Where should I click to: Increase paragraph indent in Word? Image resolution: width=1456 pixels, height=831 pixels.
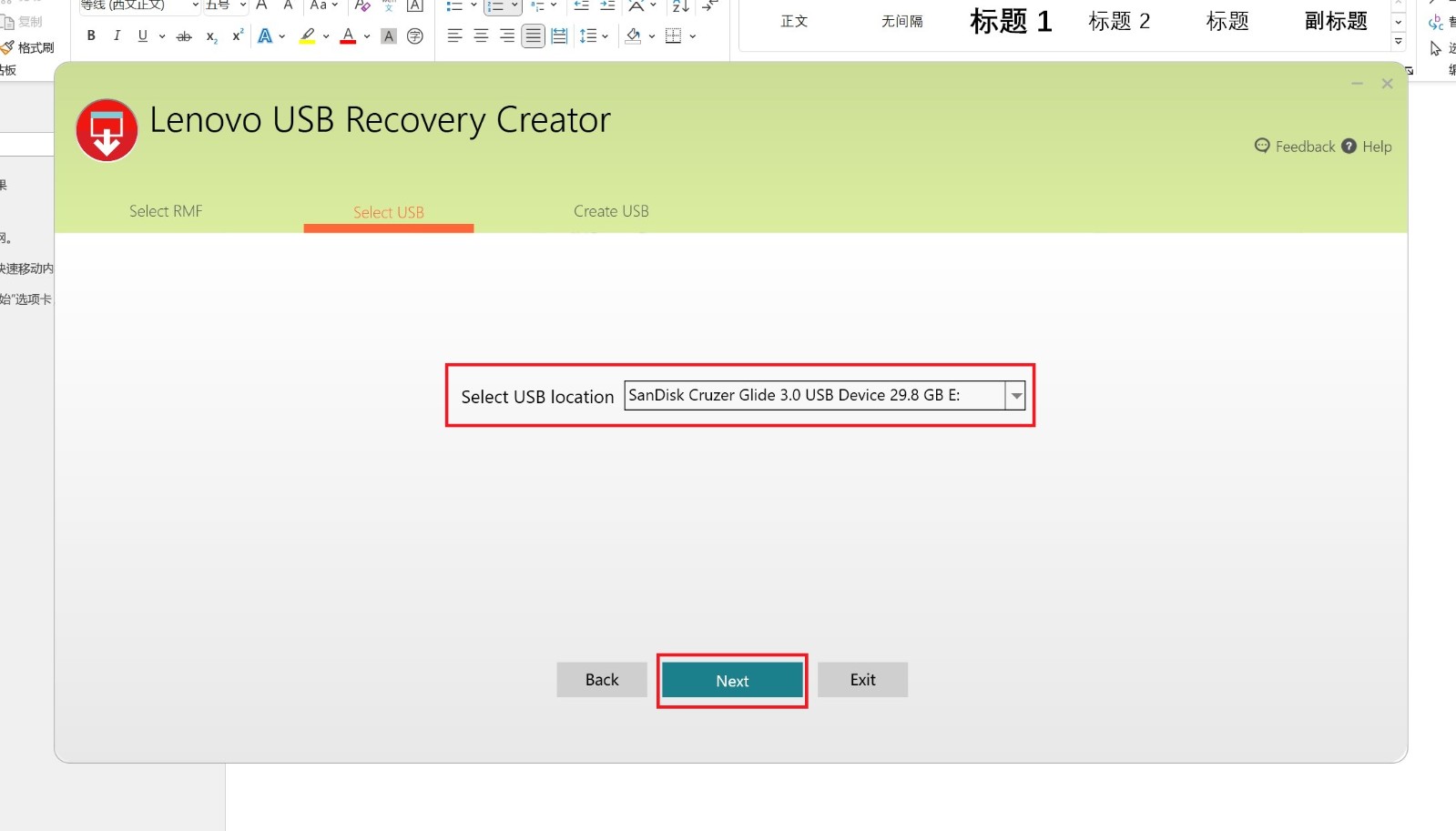pos(607,5)
